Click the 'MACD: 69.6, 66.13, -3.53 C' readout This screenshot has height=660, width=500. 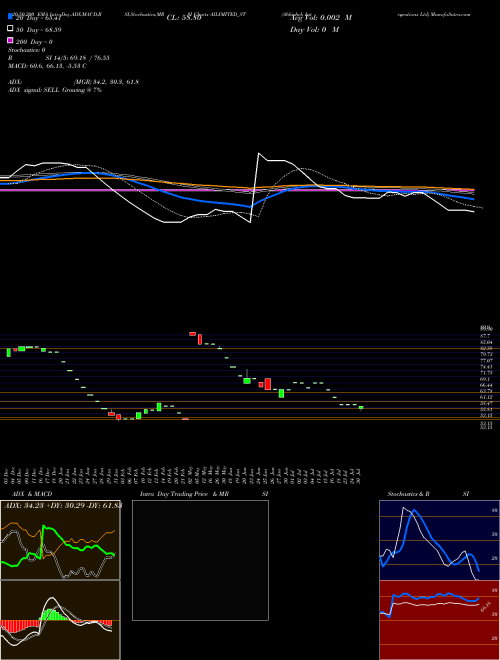pyautogui.click(x=47, y=66)
